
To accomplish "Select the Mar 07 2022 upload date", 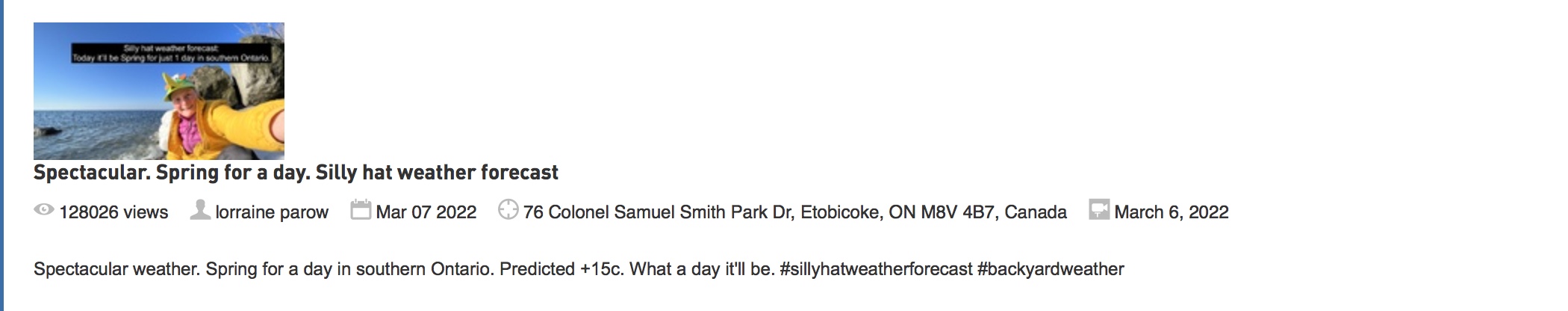I will click(x=426, y=212).
